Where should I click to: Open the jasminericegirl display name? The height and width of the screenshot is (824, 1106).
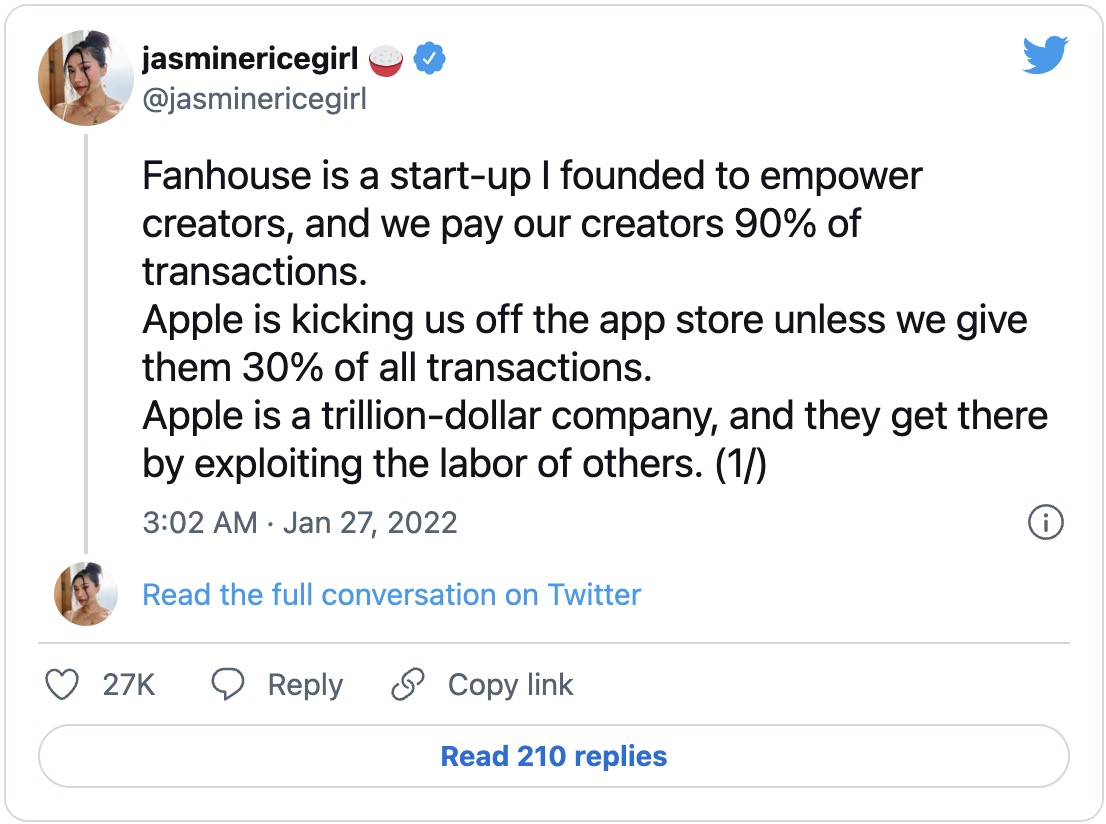(x=249, y=60)
